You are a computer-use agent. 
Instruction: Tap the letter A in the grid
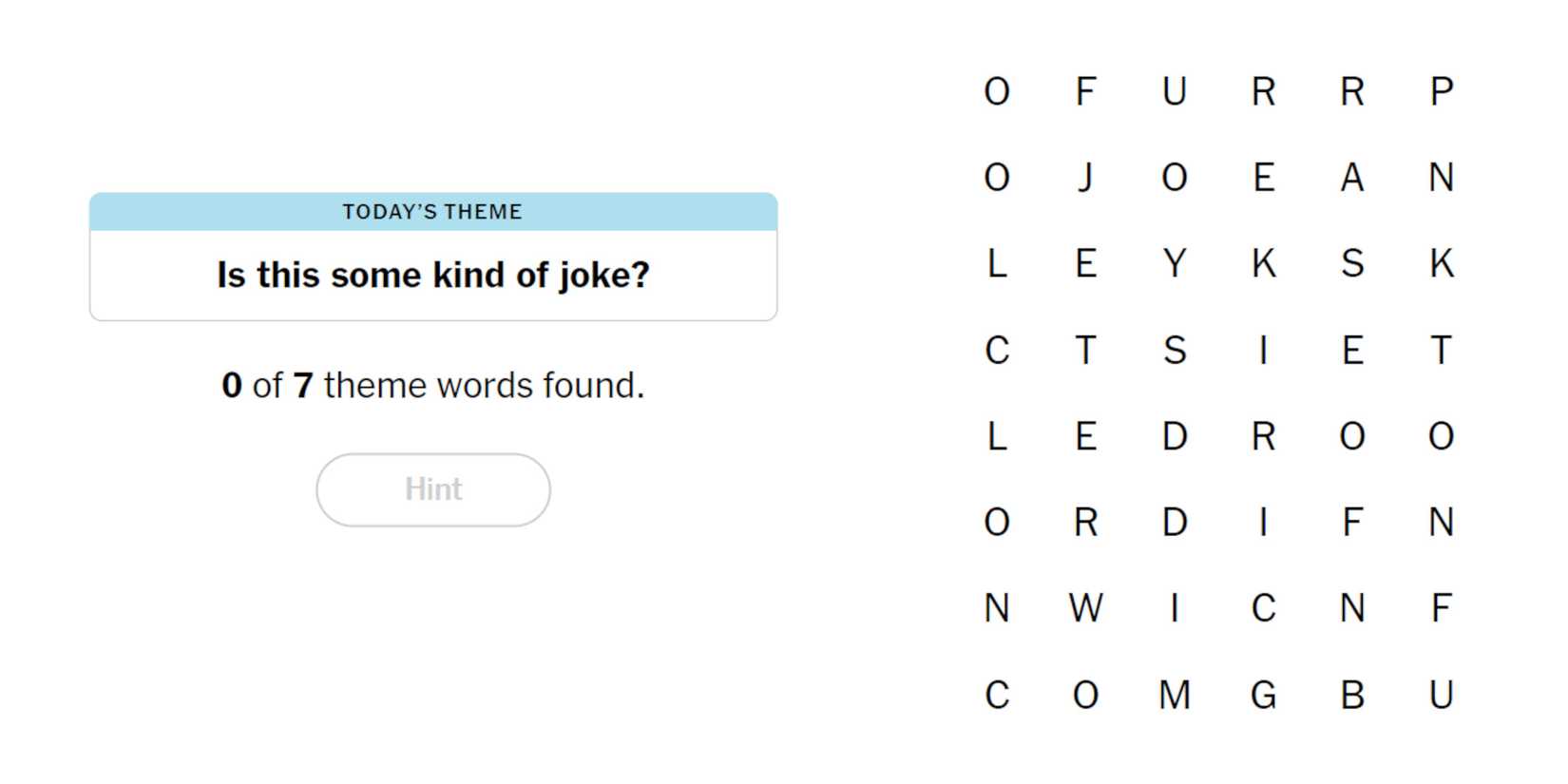(1352, 178)
